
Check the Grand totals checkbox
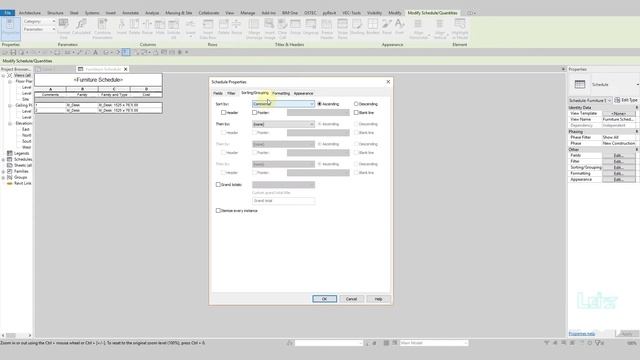pos(218,185)
